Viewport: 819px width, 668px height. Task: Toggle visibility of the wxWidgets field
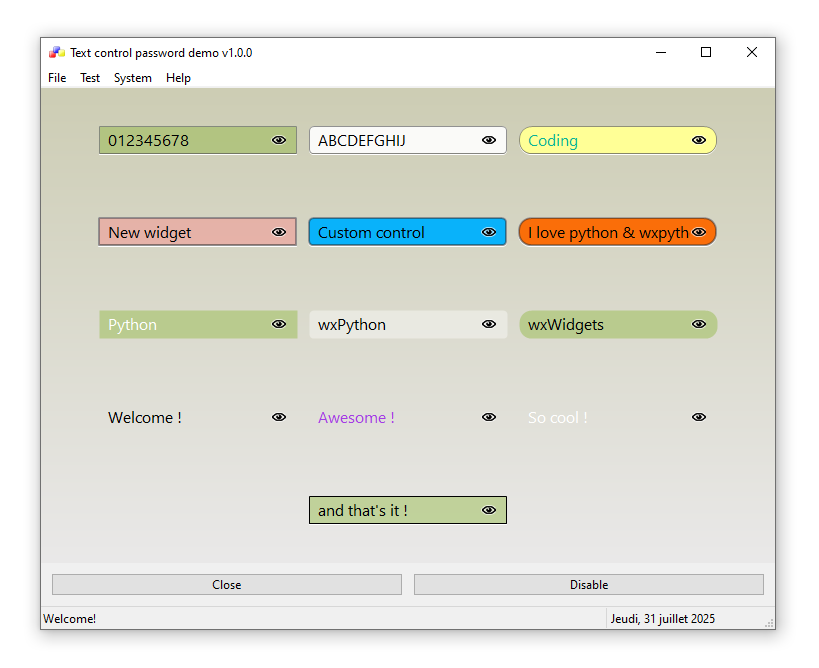(x=699, y=325)
